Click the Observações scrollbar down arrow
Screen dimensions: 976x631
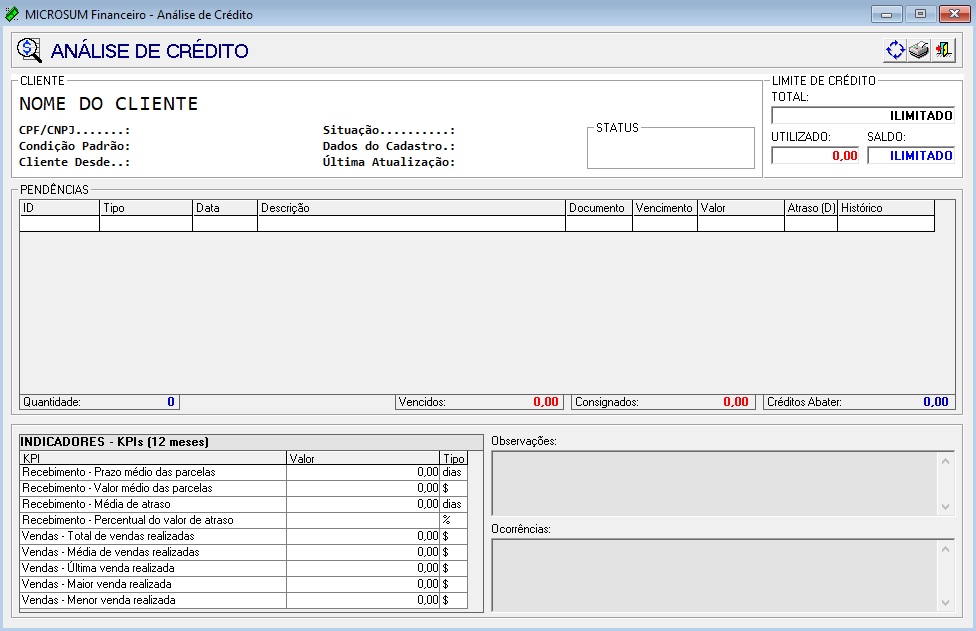(x=946, y=507)
